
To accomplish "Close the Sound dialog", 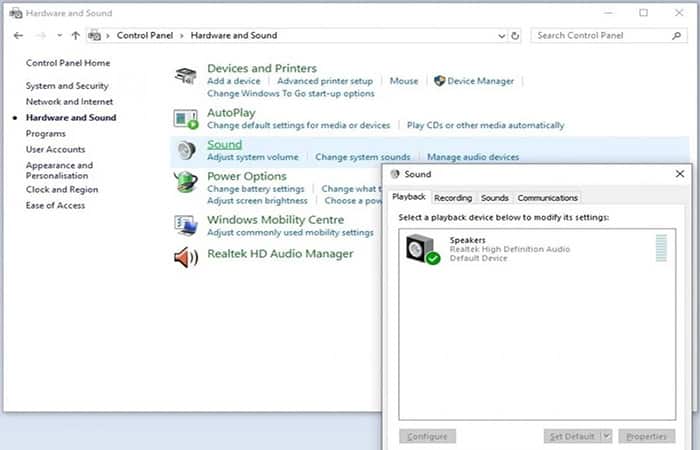I will click(680, 174).
